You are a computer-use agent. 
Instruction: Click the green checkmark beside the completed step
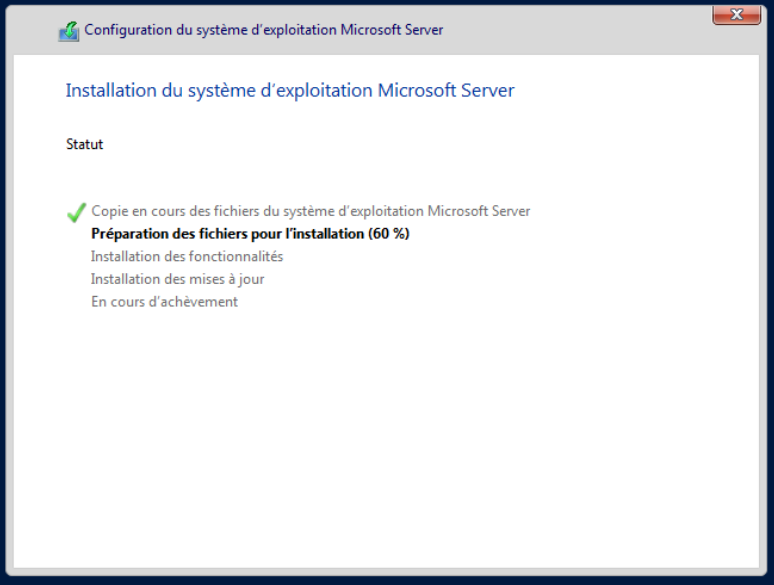pyautogui.click(x=75, y=212)
